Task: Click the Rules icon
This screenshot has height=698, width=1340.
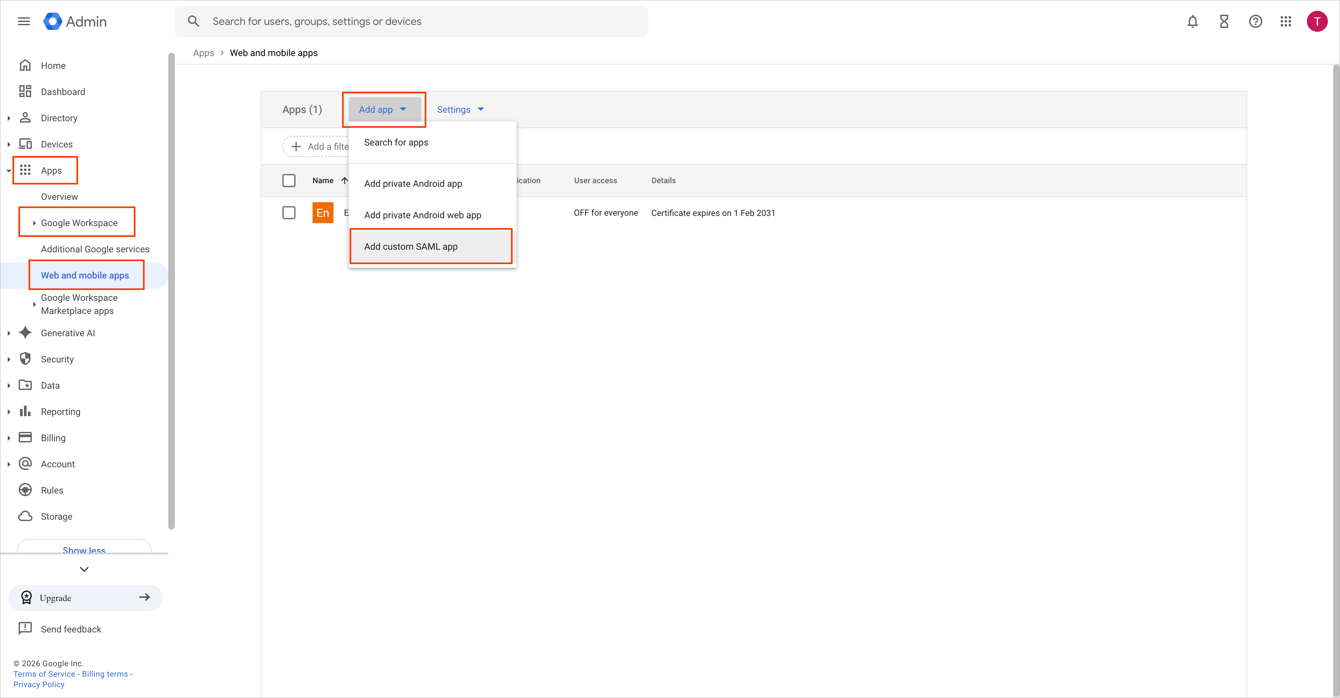Action: (x=26, y=490)
